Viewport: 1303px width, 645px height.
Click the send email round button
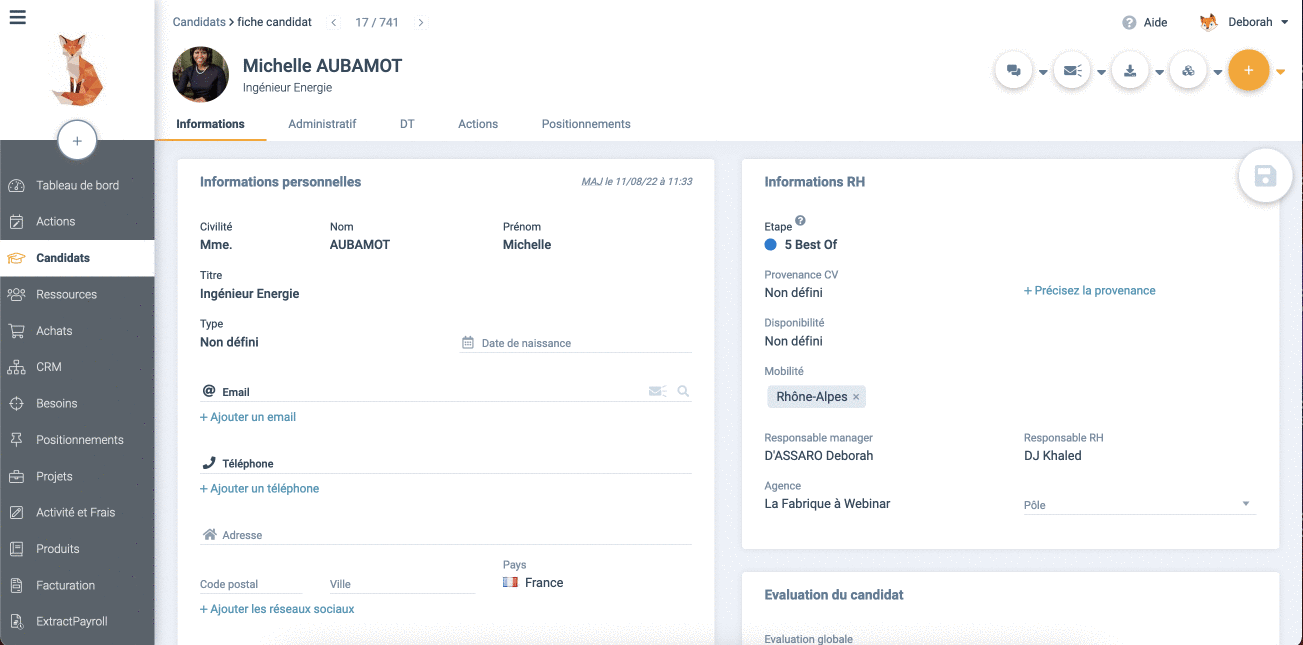coord(1072,71)
